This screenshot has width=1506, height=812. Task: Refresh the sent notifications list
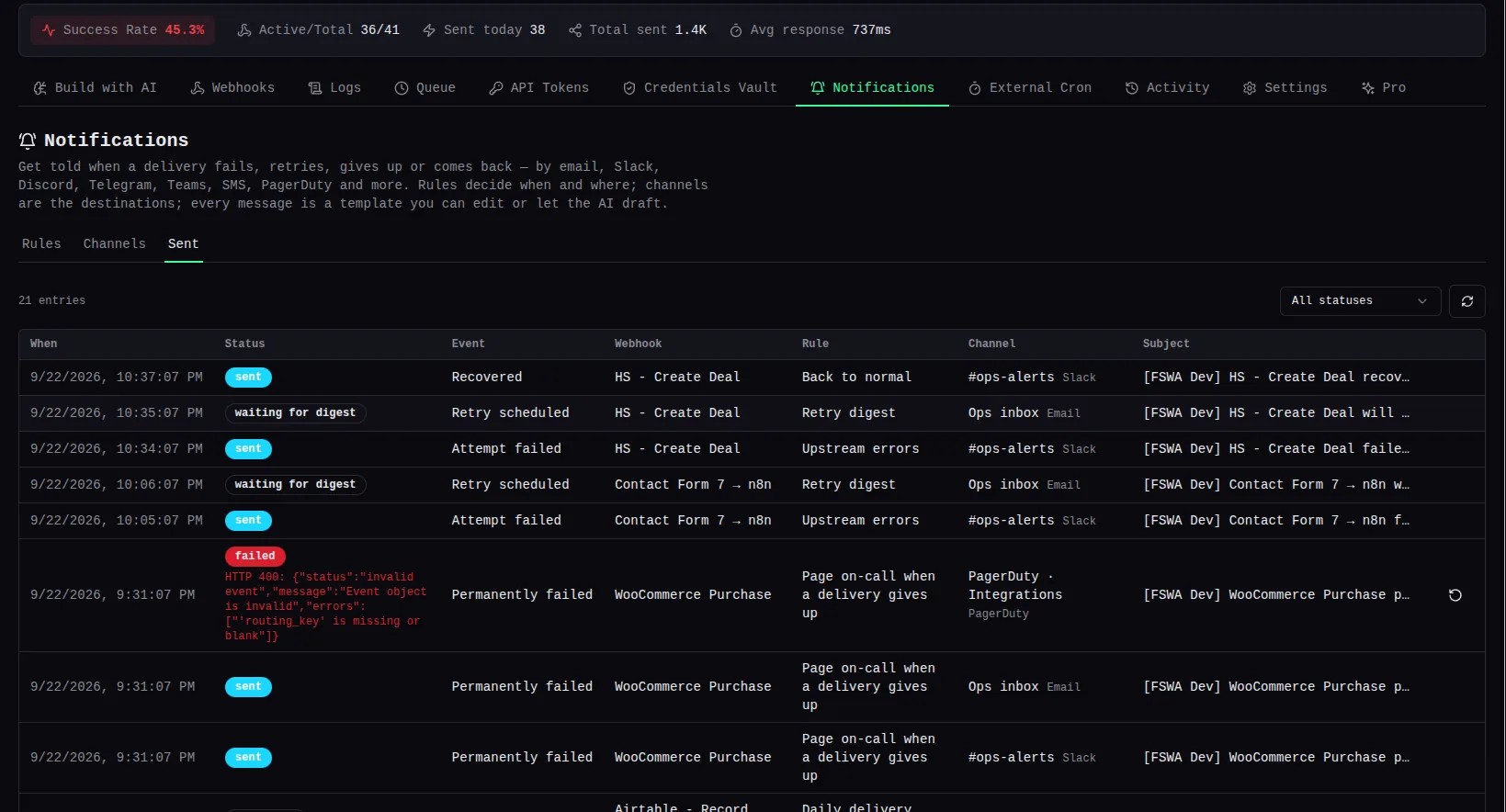coord(1467,301)
